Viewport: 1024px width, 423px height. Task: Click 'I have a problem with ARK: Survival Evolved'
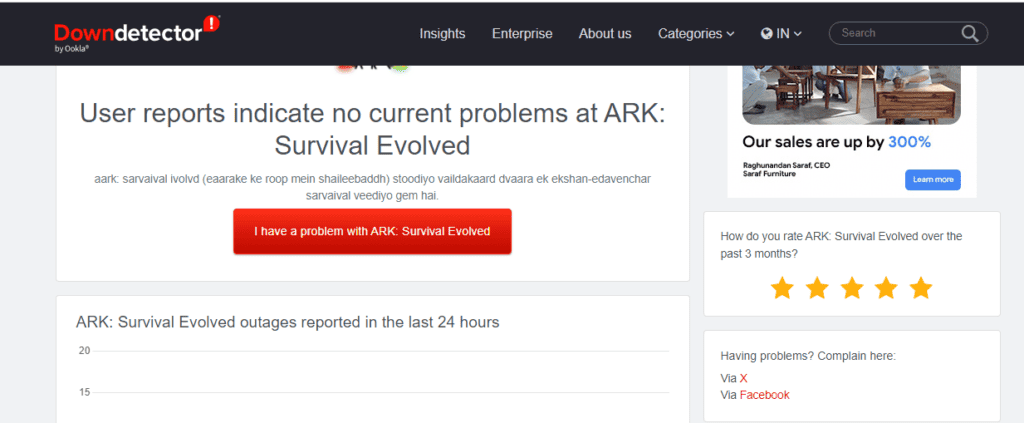(x=372, y=231)
